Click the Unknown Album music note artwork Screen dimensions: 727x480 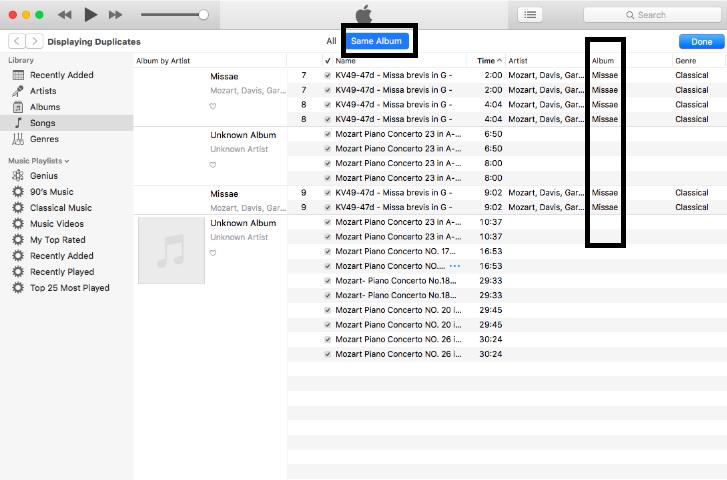171,250
